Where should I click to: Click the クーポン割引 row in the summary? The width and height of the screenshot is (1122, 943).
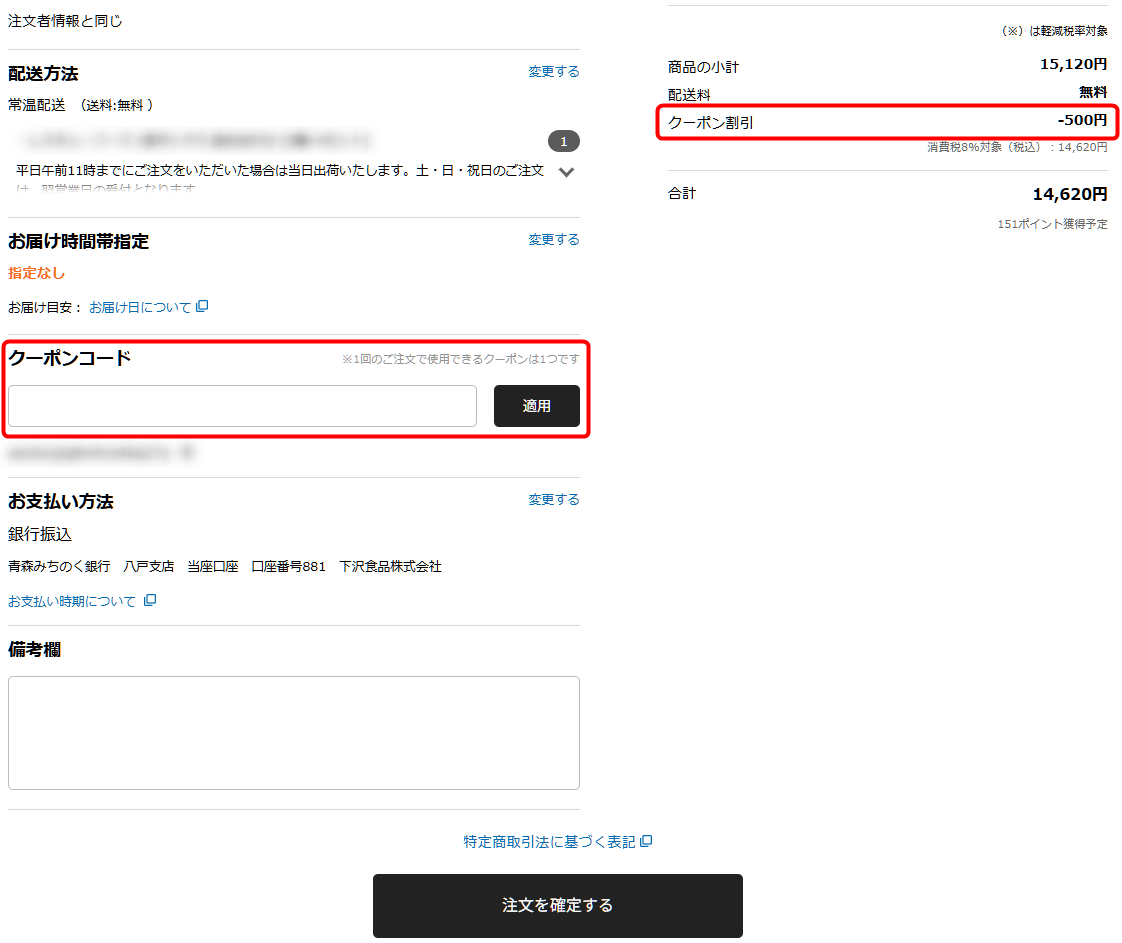pyautogui.click(x=887, y=122)
